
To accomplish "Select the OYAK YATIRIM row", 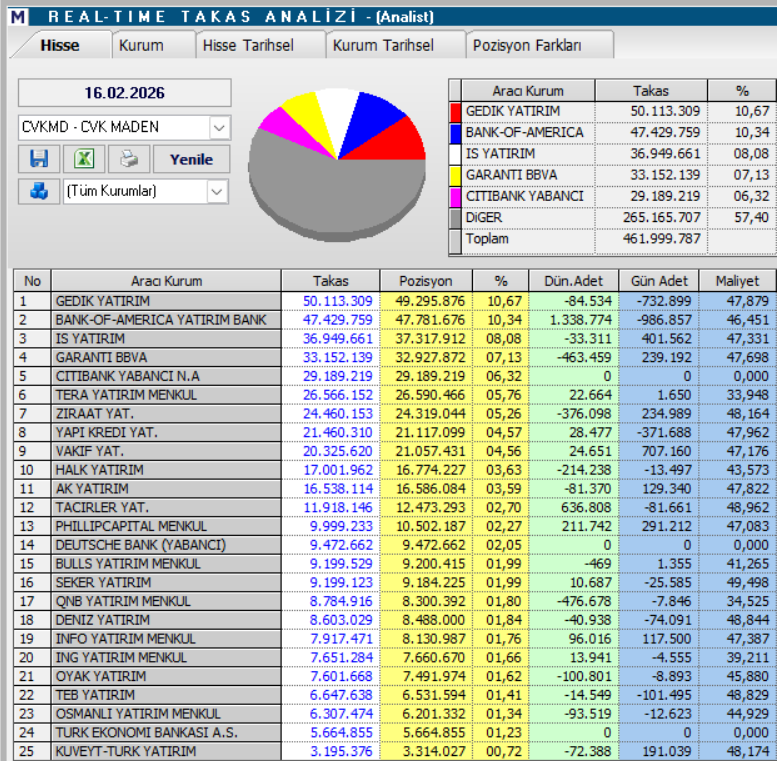I will click(395, 677).
